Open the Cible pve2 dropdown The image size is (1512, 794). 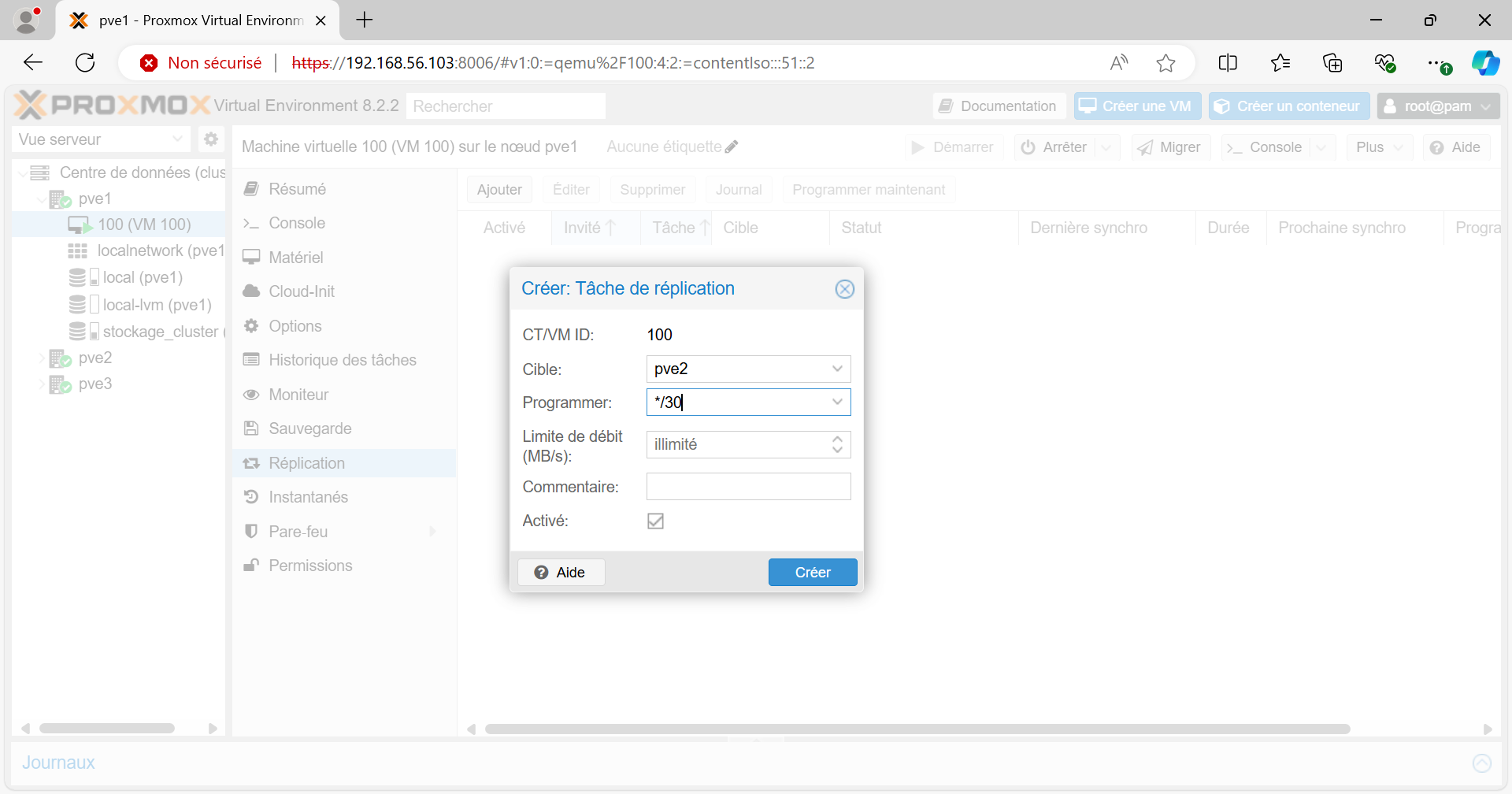(837, 369)
